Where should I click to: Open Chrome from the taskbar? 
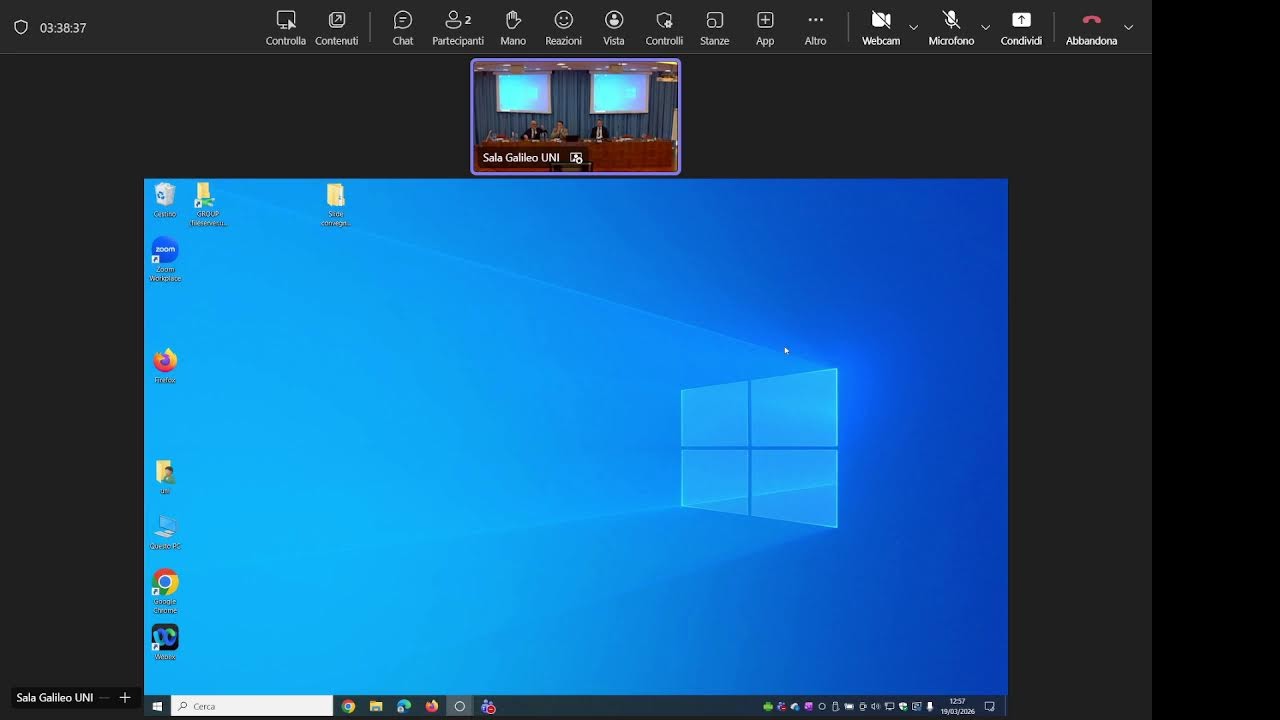click(x=348, y=706)
